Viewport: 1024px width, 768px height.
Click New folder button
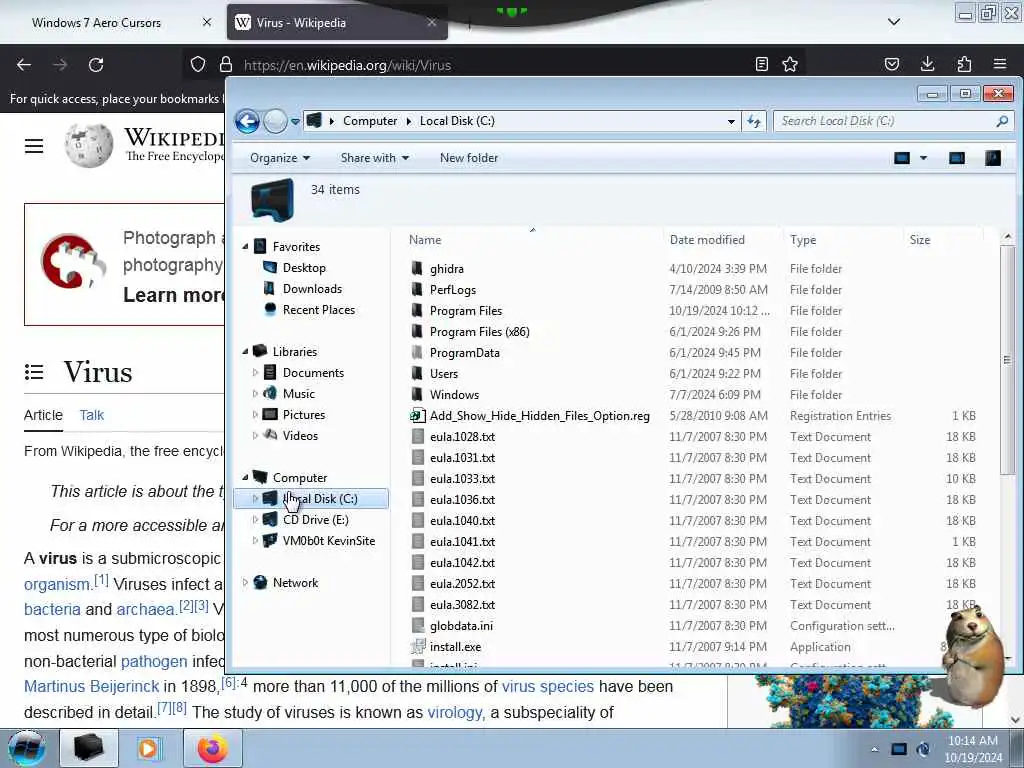(x=468, y=158)
